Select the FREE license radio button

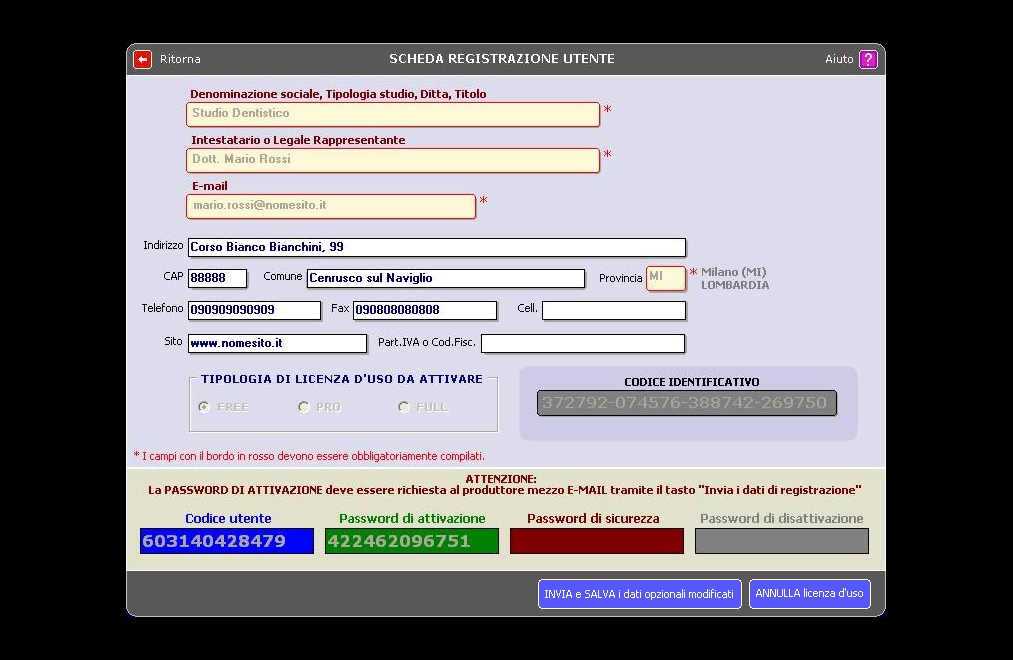[204, 407]
